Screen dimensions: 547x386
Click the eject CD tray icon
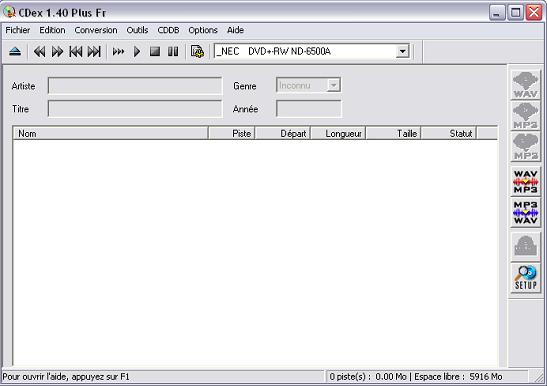coord(15,52)
